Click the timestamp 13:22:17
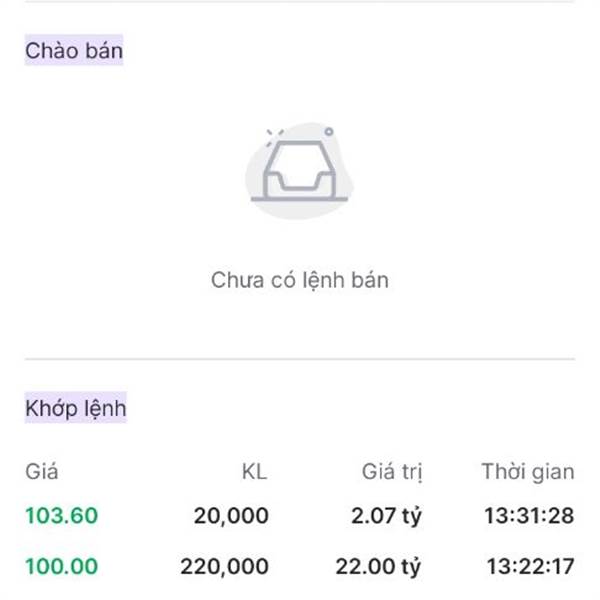Image resolution: width=600 pixels, height=600 pixels. tap(530, 566)
